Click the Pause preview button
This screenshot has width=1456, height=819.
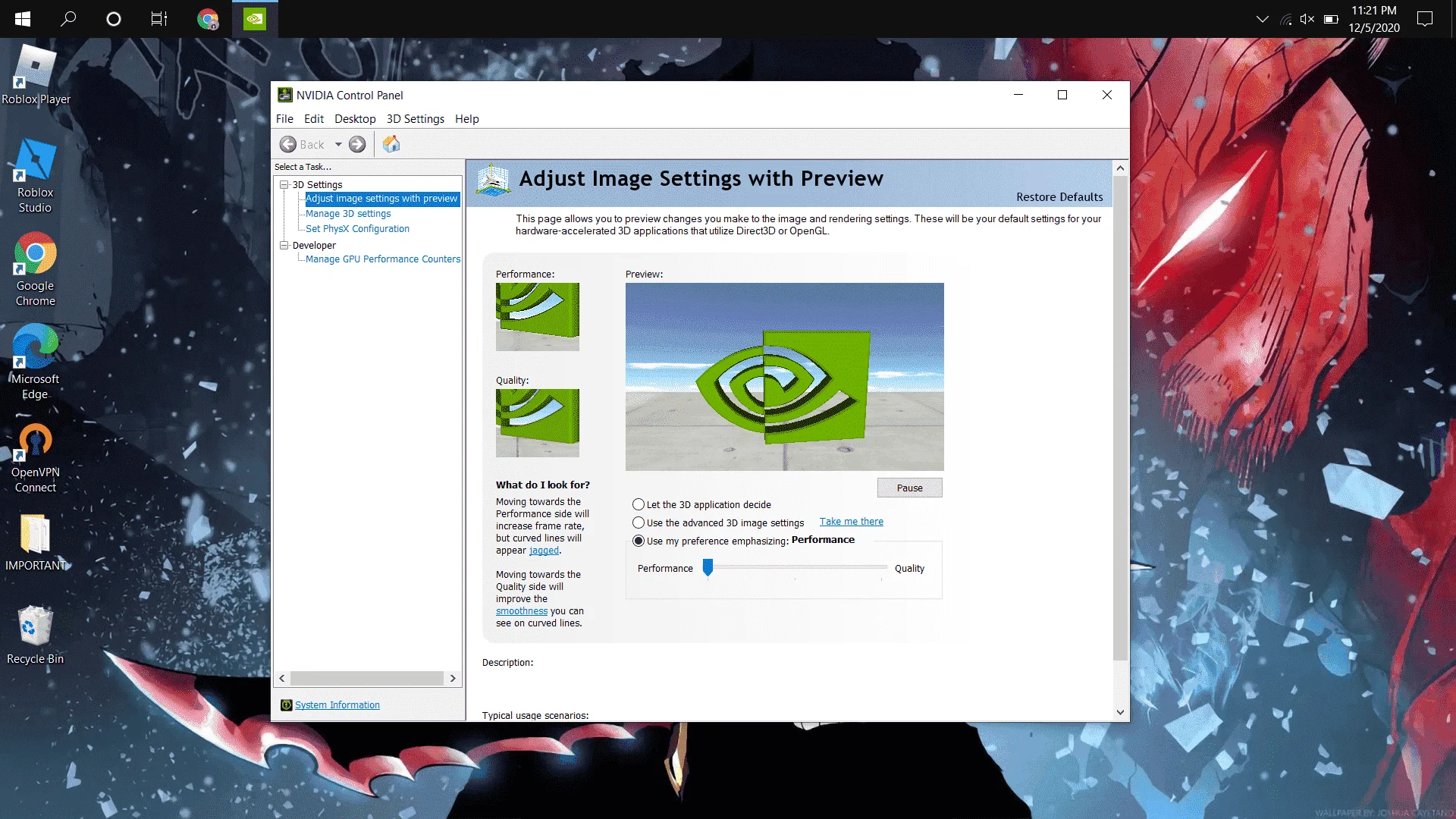[x=910, y=488]
